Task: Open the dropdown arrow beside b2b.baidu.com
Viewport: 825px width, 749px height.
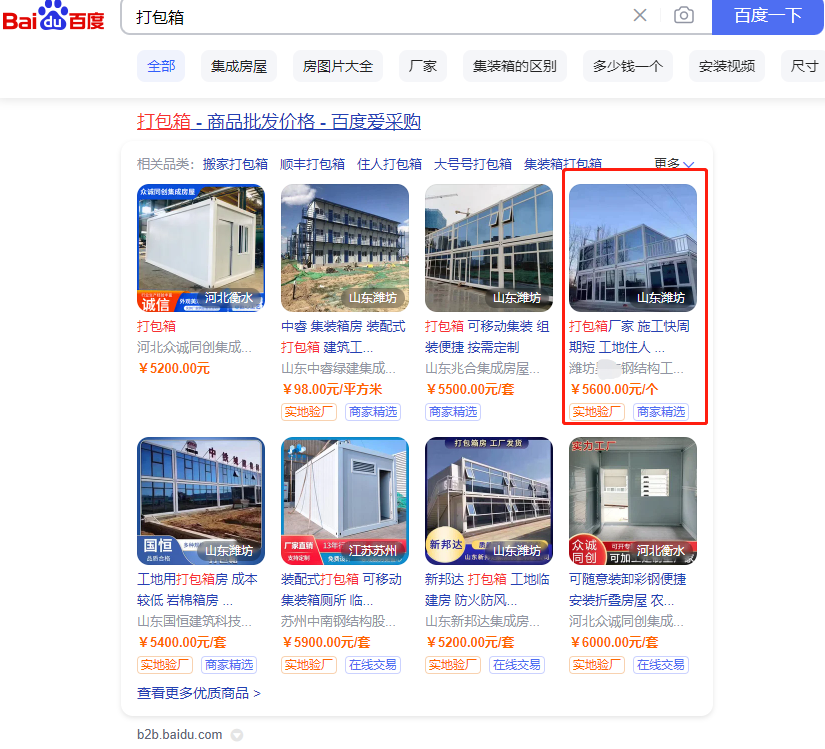Action: 237,735
